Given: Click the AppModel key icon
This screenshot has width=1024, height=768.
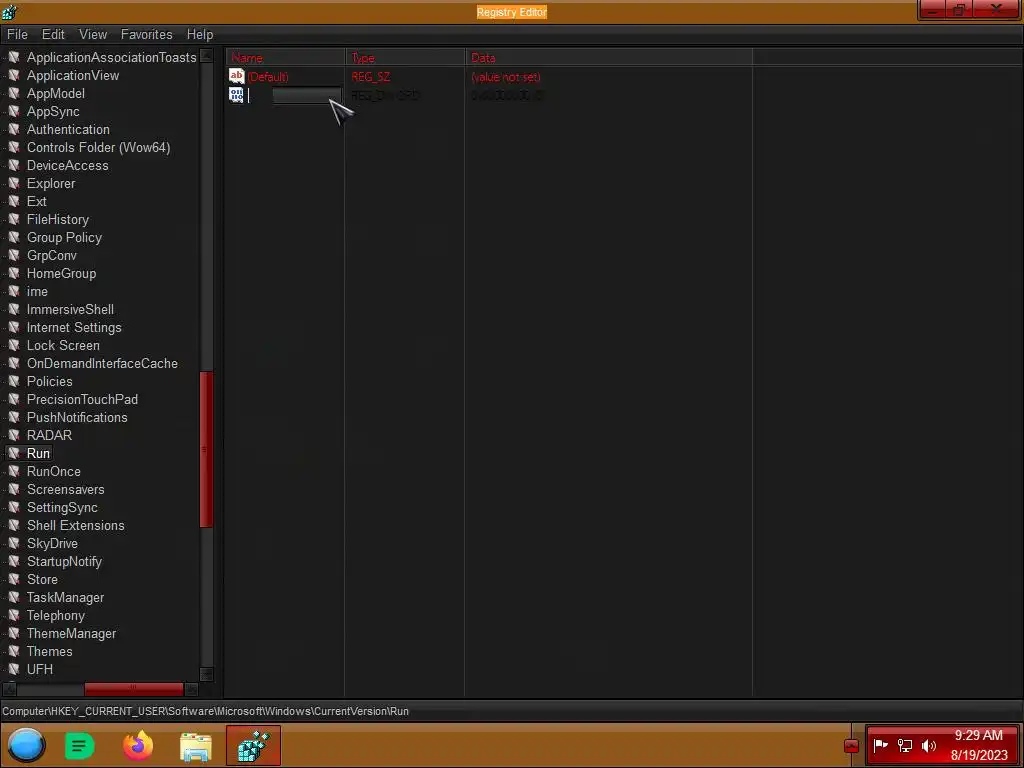Looking at the screenshot, I should point(14,93).
